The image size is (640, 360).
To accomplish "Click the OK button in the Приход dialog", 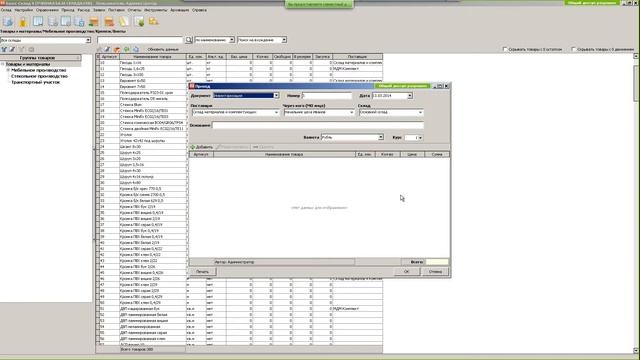I will pyautogui.click(x=406, y=271).
